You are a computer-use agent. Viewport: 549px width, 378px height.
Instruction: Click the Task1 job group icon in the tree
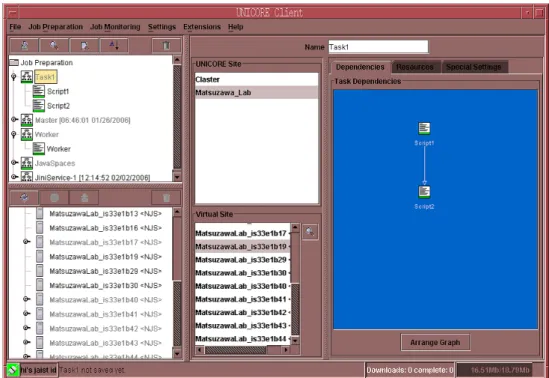click(x=27, y=77)
